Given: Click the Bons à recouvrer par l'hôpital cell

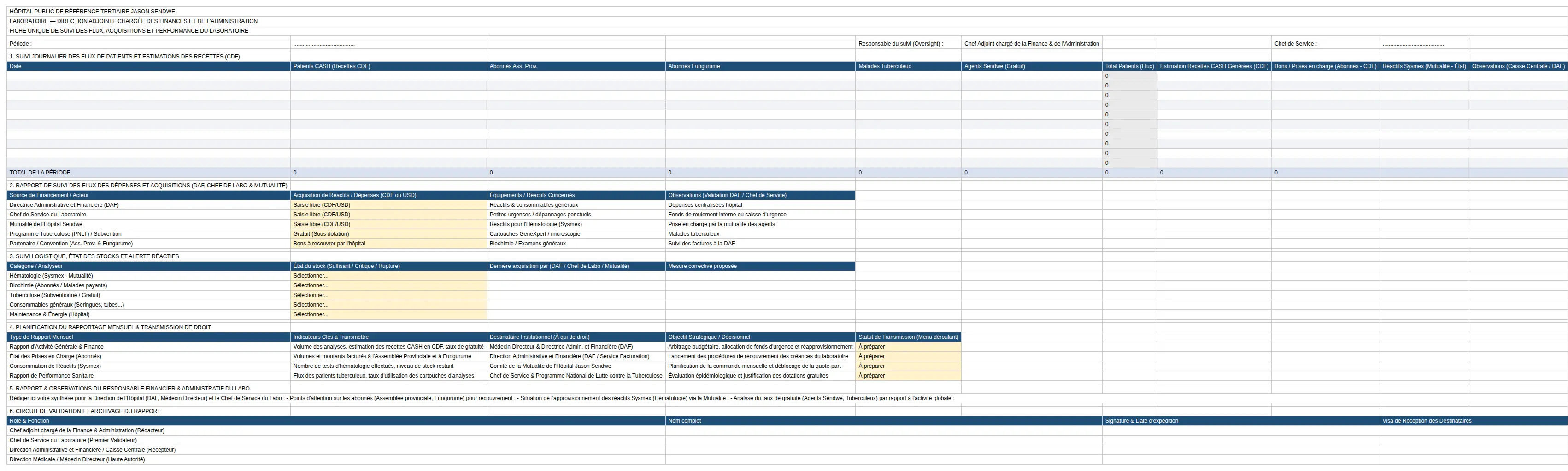Looking at the screenshot, I should pos(388,244).
